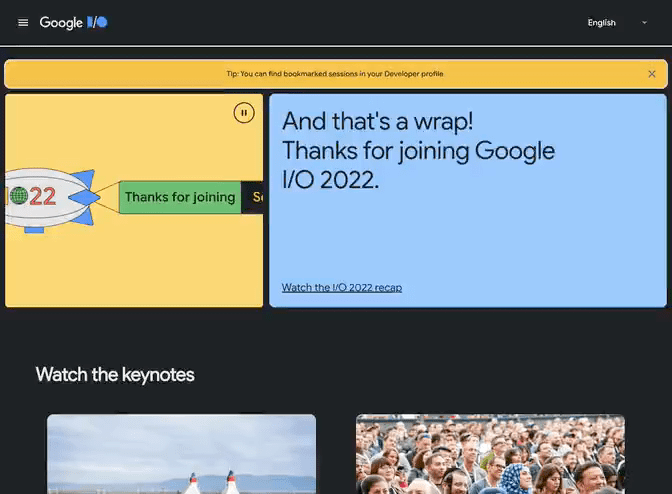Click the Thanks for joining Google text
The image size is (672, 494).
click(418, 151)
